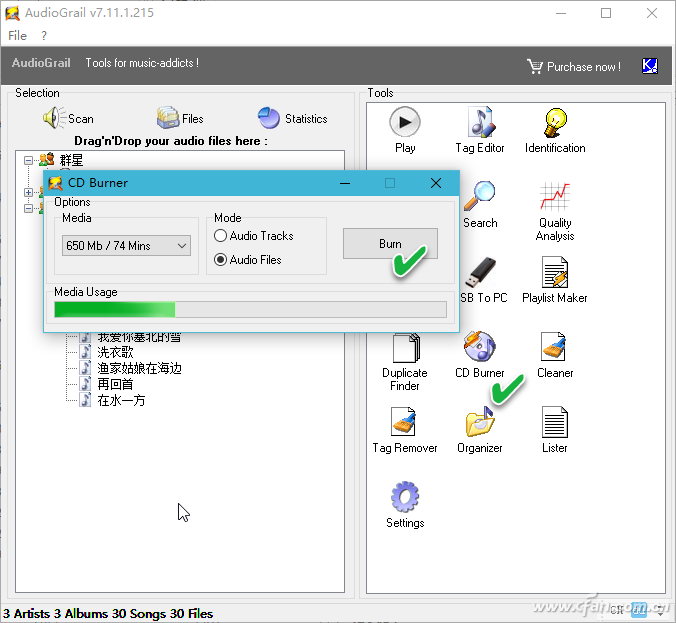Launch the Identification lightbulb tool
The height and width of the screenshot is (623, 676).
point(555,129)
